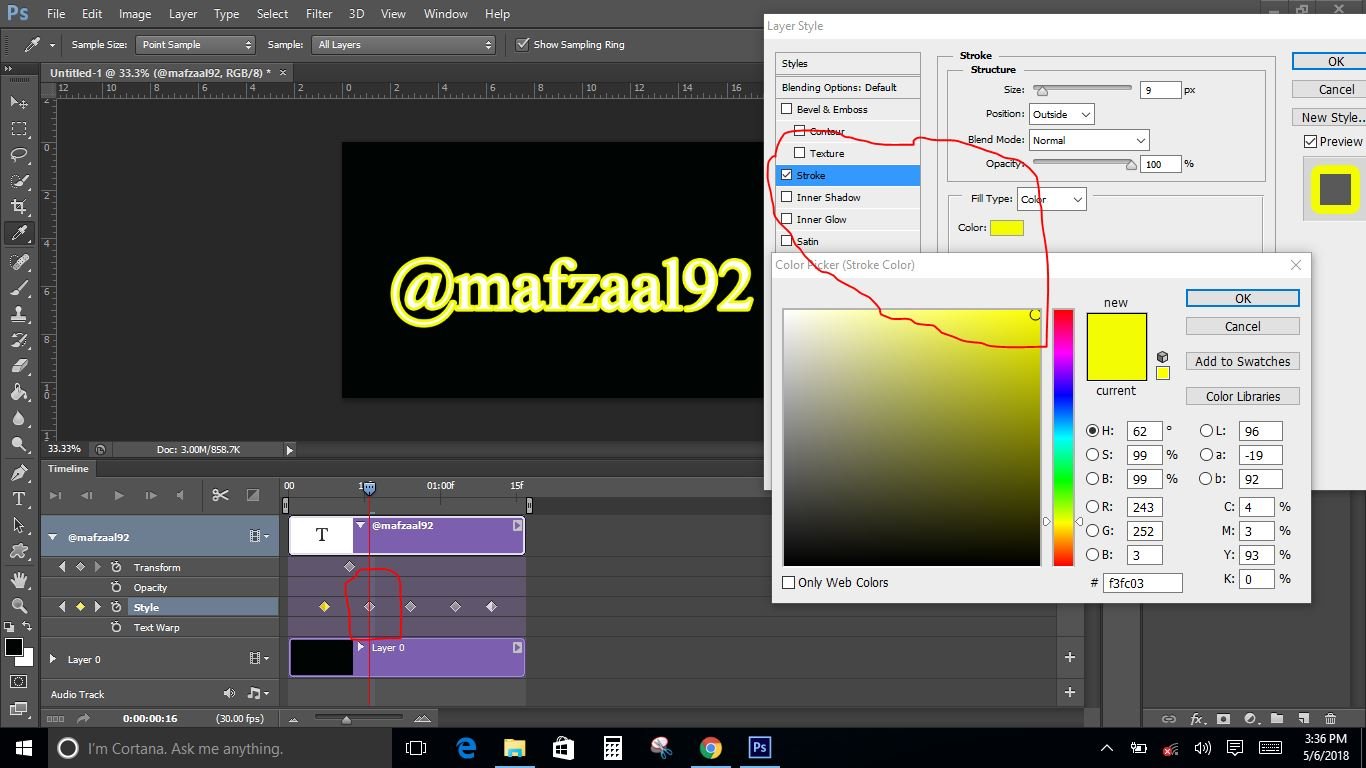1366x768 pixels.
Task: Enable the Bevel & Emboss checkbox
Action: click(x=786, y=109)
